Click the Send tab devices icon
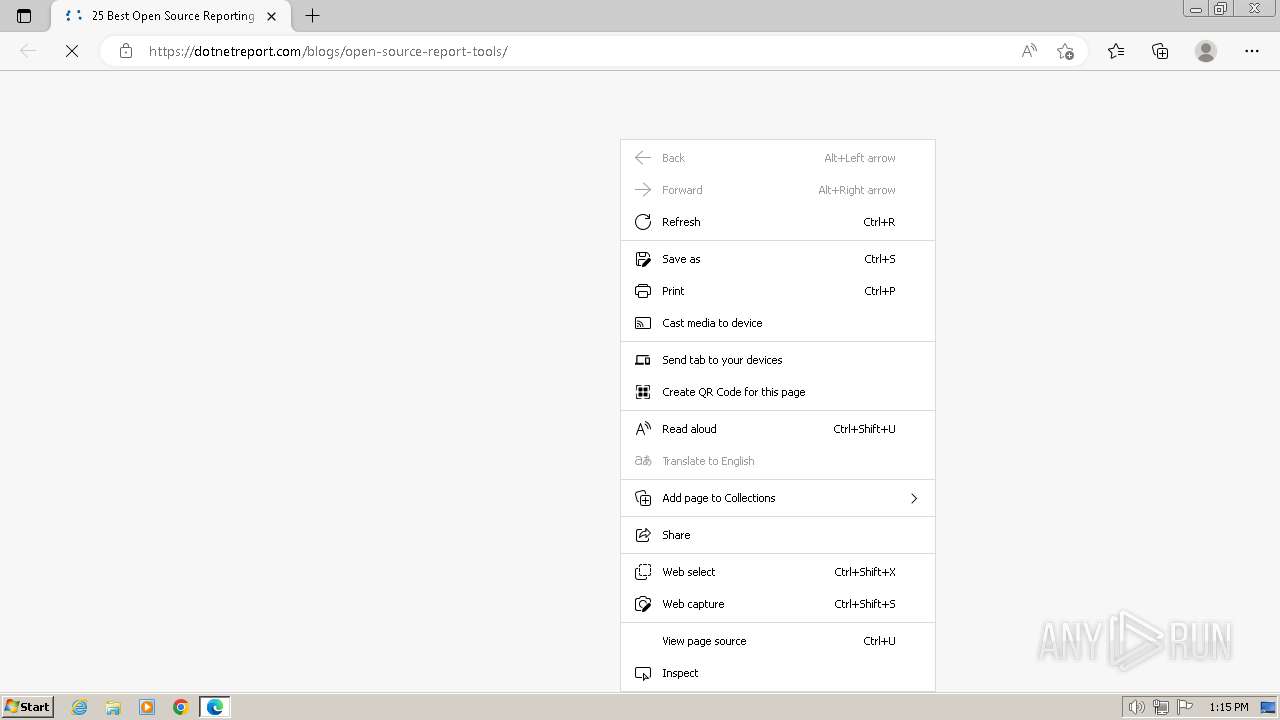 point(643,360)
